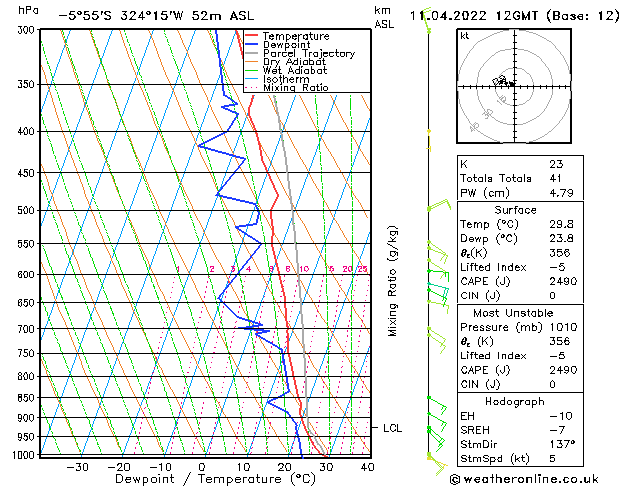Image resolution: width=629 pixels, height=486 pixels.
Task: Select the Dry Adiabat legend label
Action: click(294, 62)
